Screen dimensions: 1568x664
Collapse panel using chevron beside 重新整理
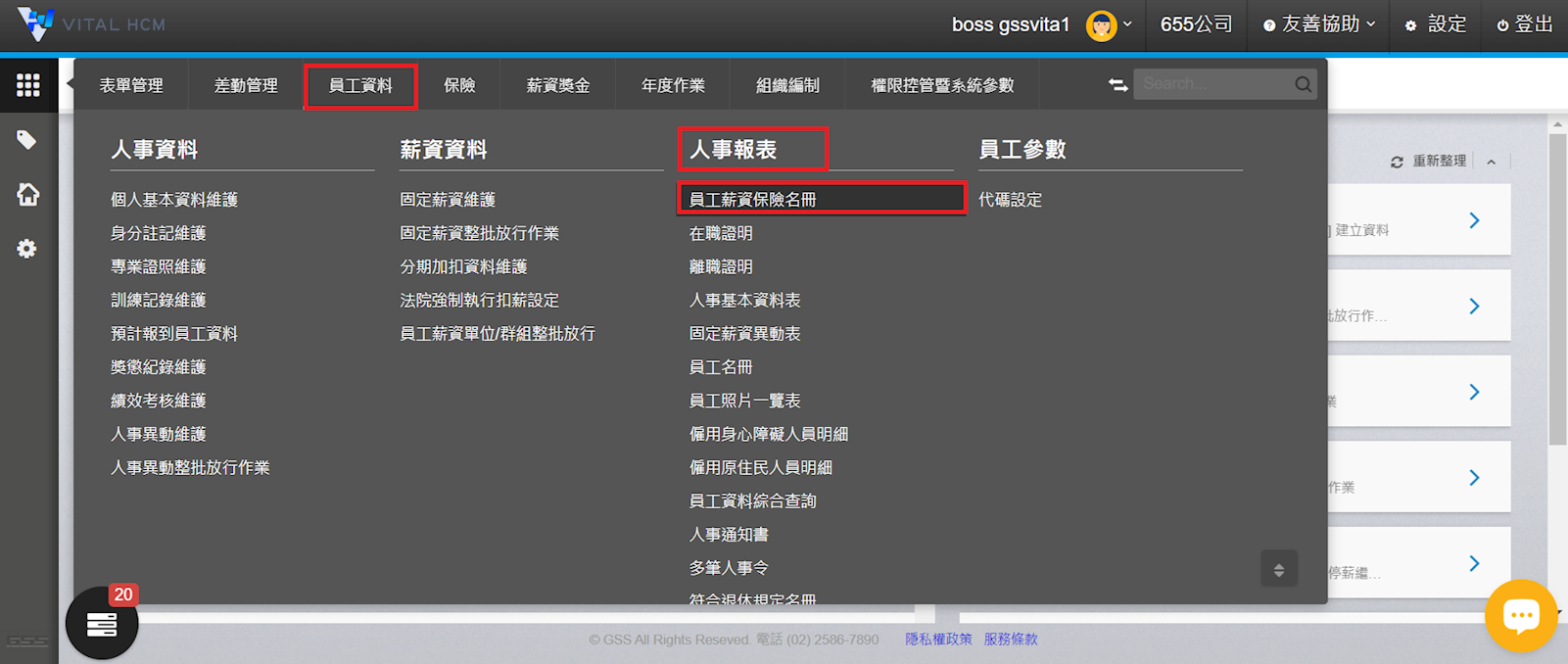click(x=1491, y=162)
